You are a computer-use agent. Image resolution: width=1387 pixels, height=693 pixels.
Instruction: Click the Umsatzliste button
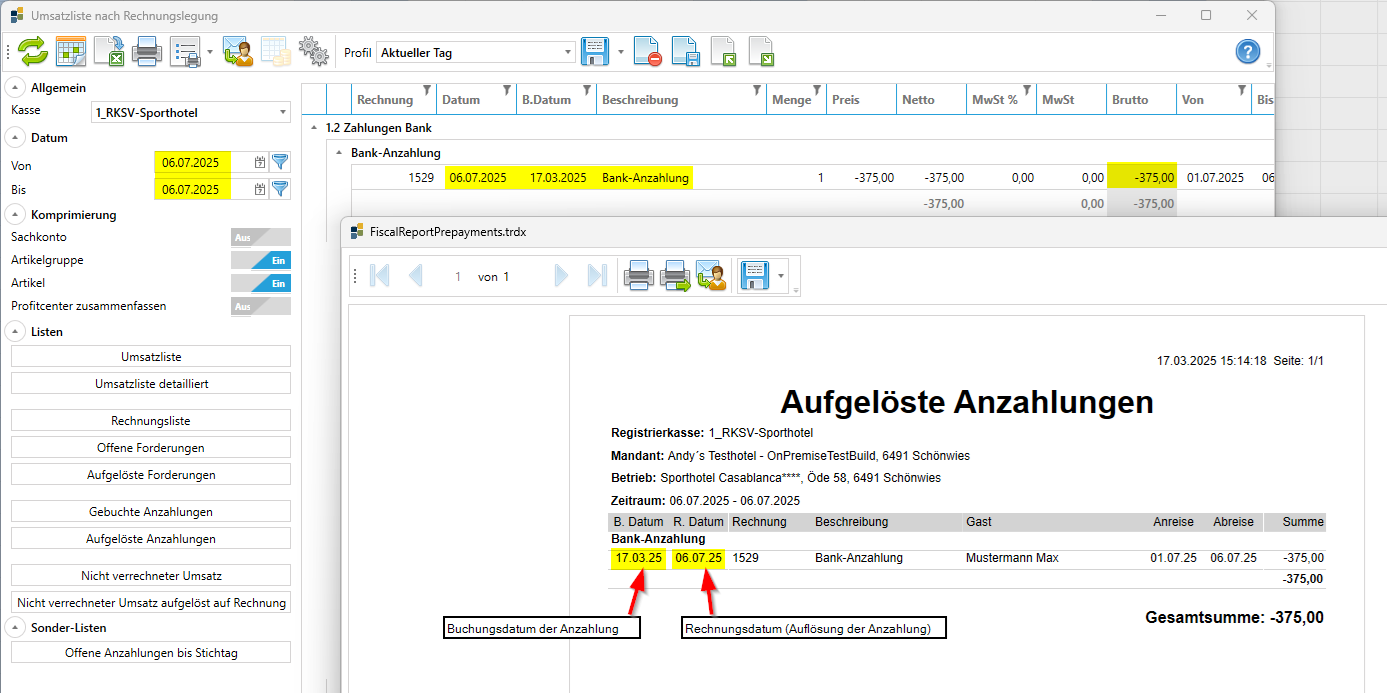pos(150,356)
